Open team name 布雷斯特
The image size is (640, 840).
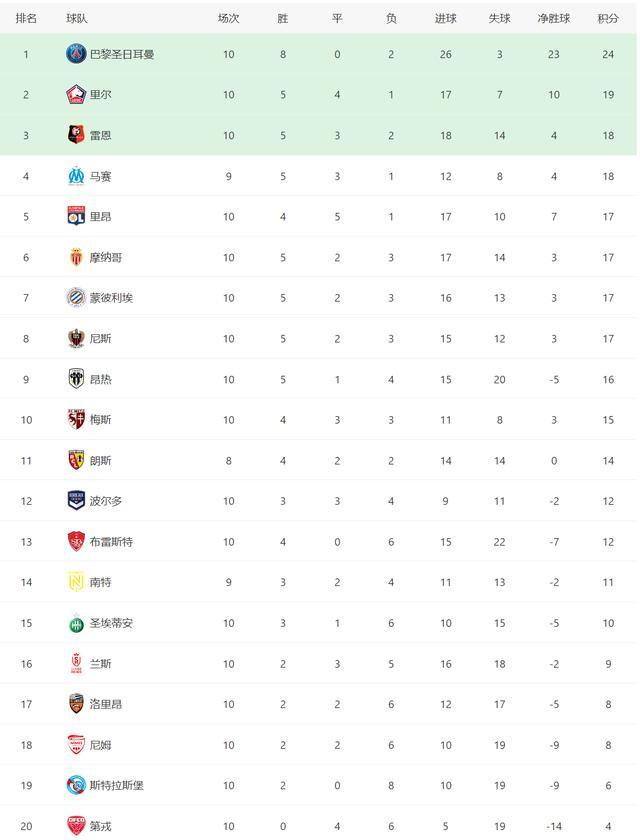pos(111,542)
